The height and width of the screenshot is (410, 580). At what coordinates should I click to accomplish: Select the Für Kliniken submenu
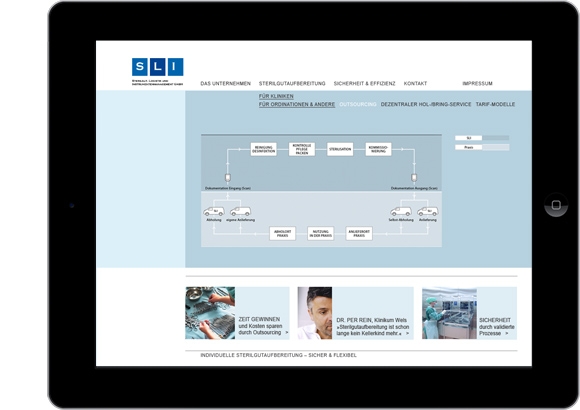pos(276,96)
